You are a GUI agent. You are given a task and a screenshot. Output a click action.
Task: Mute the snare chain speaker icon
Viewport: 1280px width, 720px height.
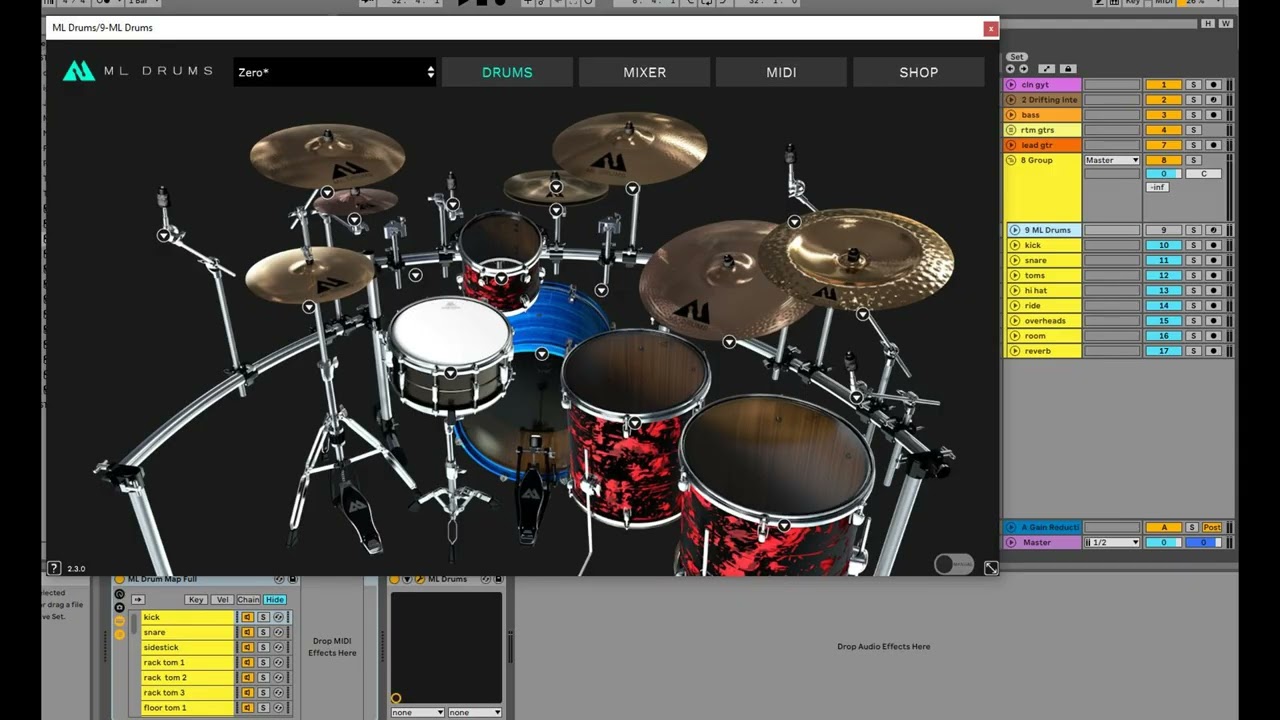coord(248,632)
